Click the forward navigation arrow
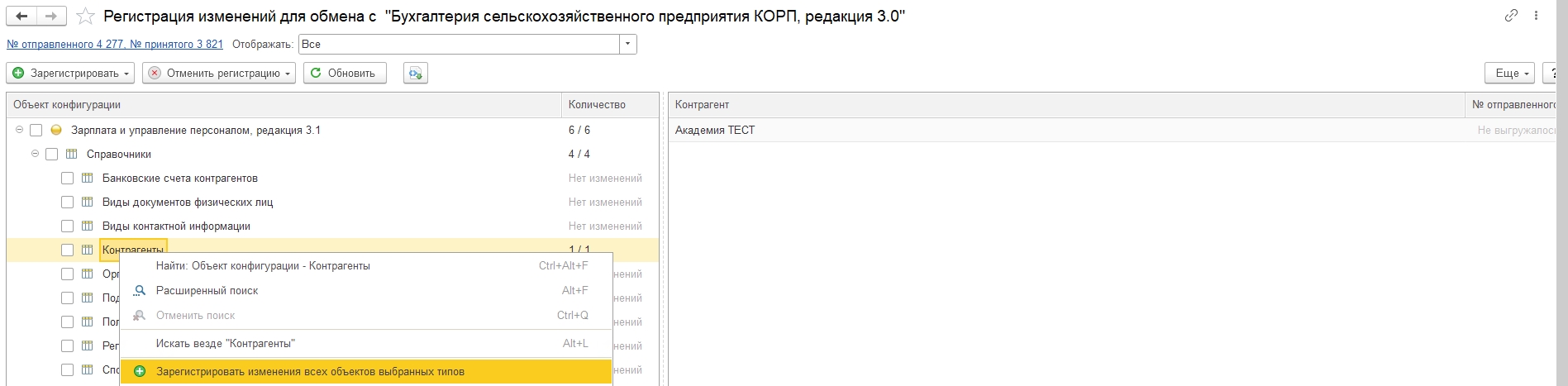Screen dimensions: 1568x386 [51, 16]
